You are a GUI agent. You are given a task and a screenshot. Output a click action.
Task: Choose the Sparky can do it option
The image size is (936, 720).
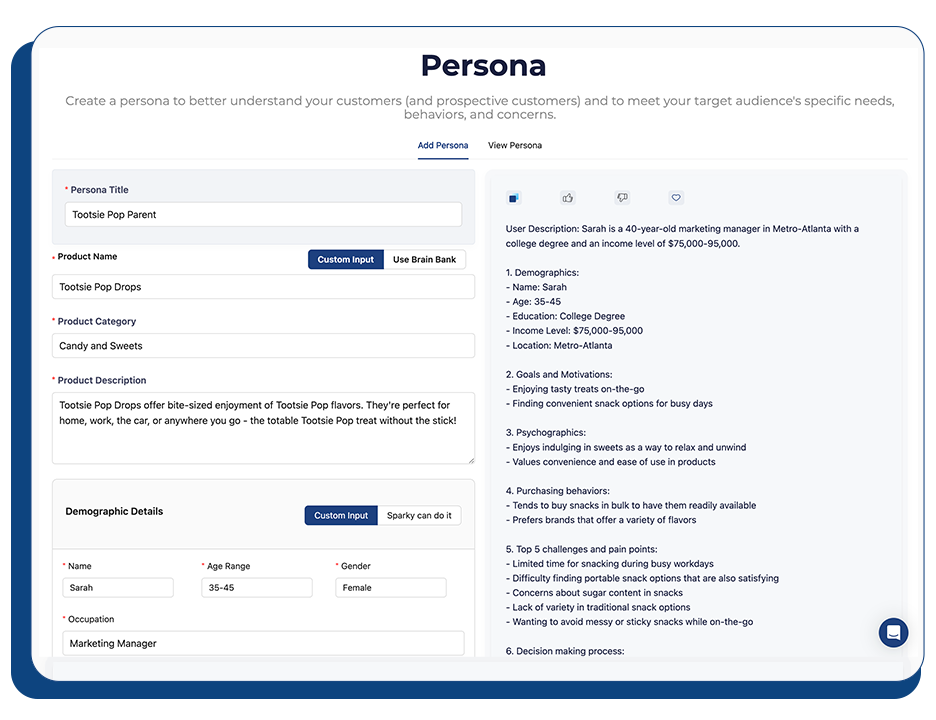(x=419, y=516)
